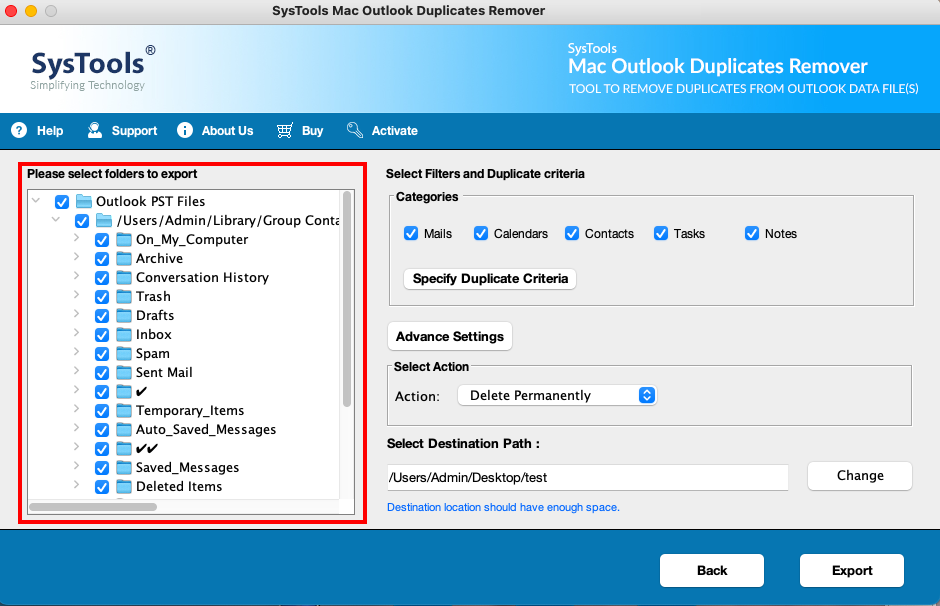The image size is (940, 606).
Task: Click the Temporary_Items folder icon
Action: 124,411
